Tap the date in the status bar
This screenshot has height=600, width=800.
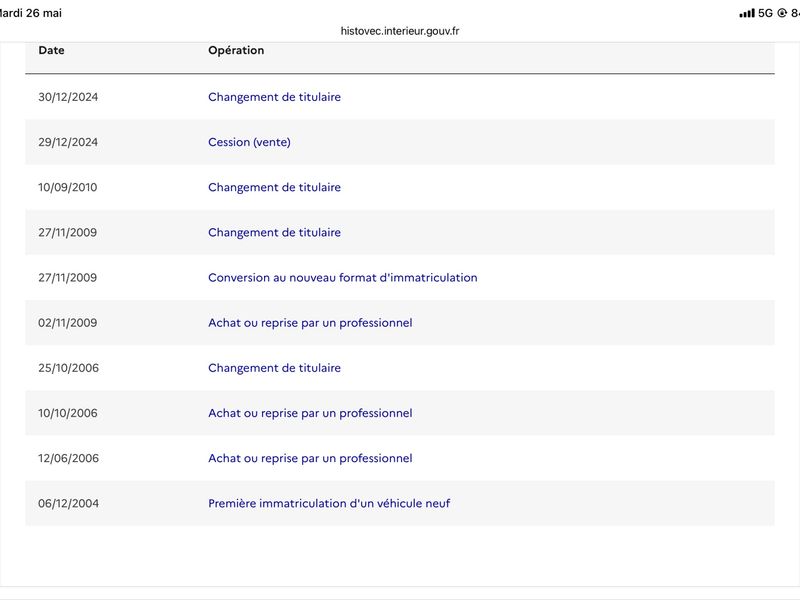[x=31, y=13]
